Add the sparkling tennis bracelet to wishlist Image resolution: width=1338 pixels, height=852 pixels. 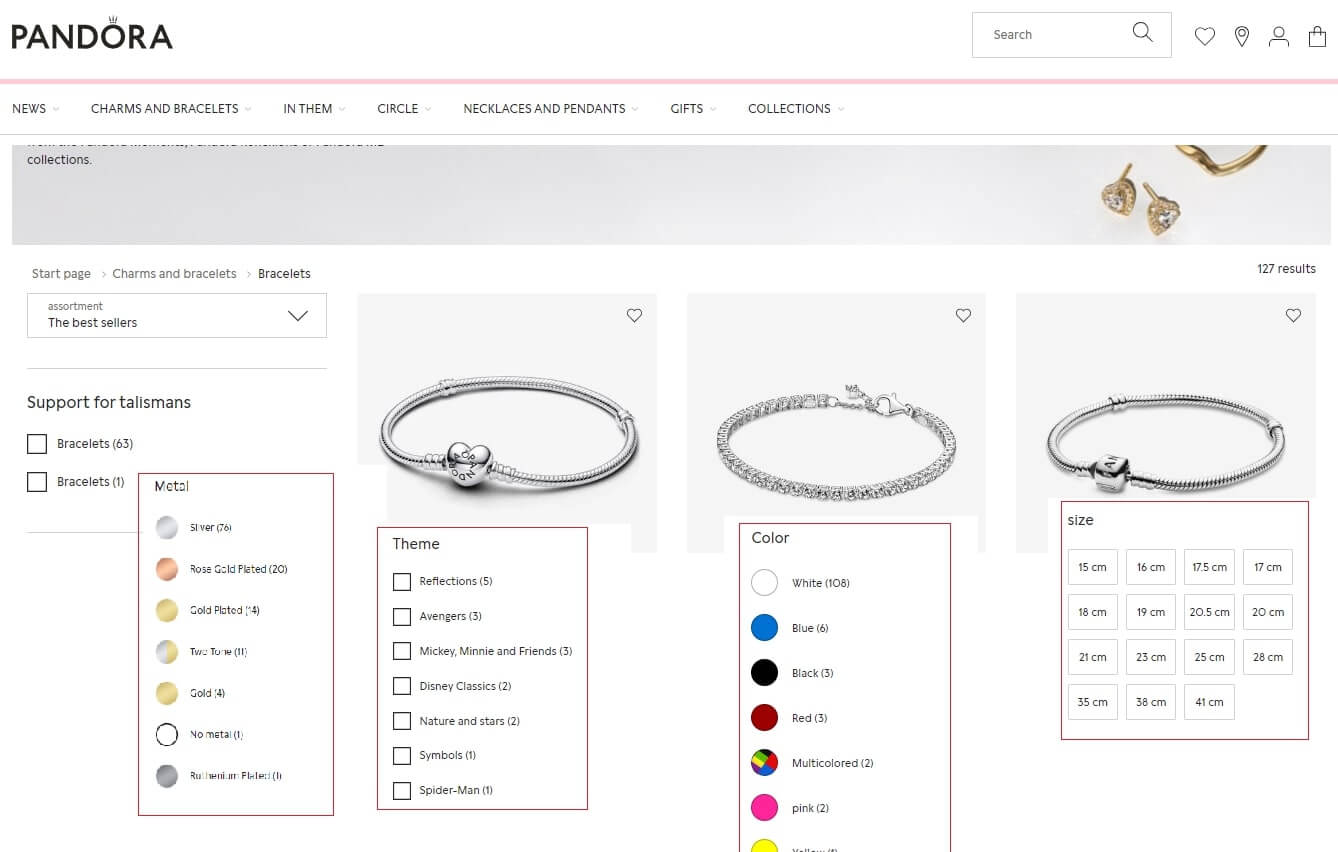pyautogui.click(x=963, y=315)
